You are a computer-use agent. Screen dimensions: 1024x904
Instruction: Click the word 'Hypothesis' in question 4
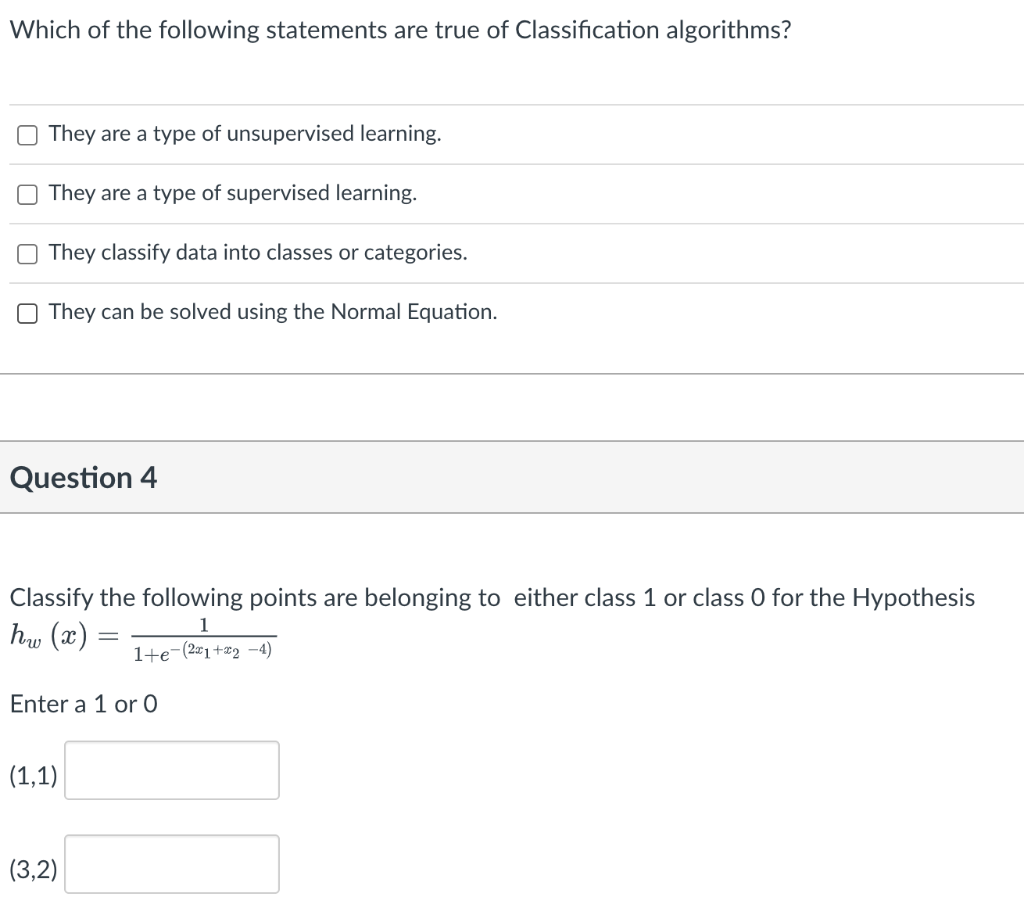click(913, 598)
